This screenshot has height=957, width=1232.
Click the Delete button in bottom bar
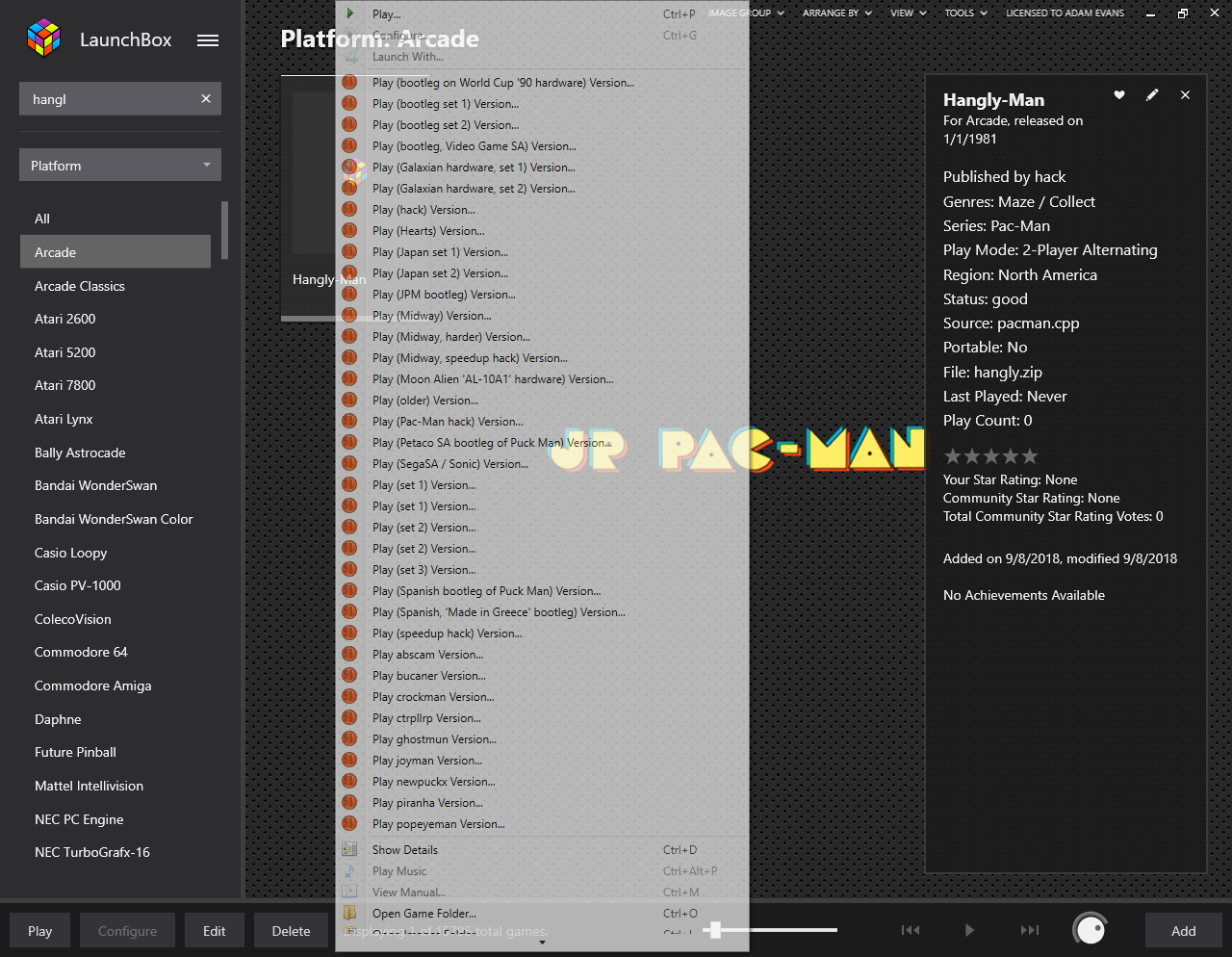pos(291,930)
